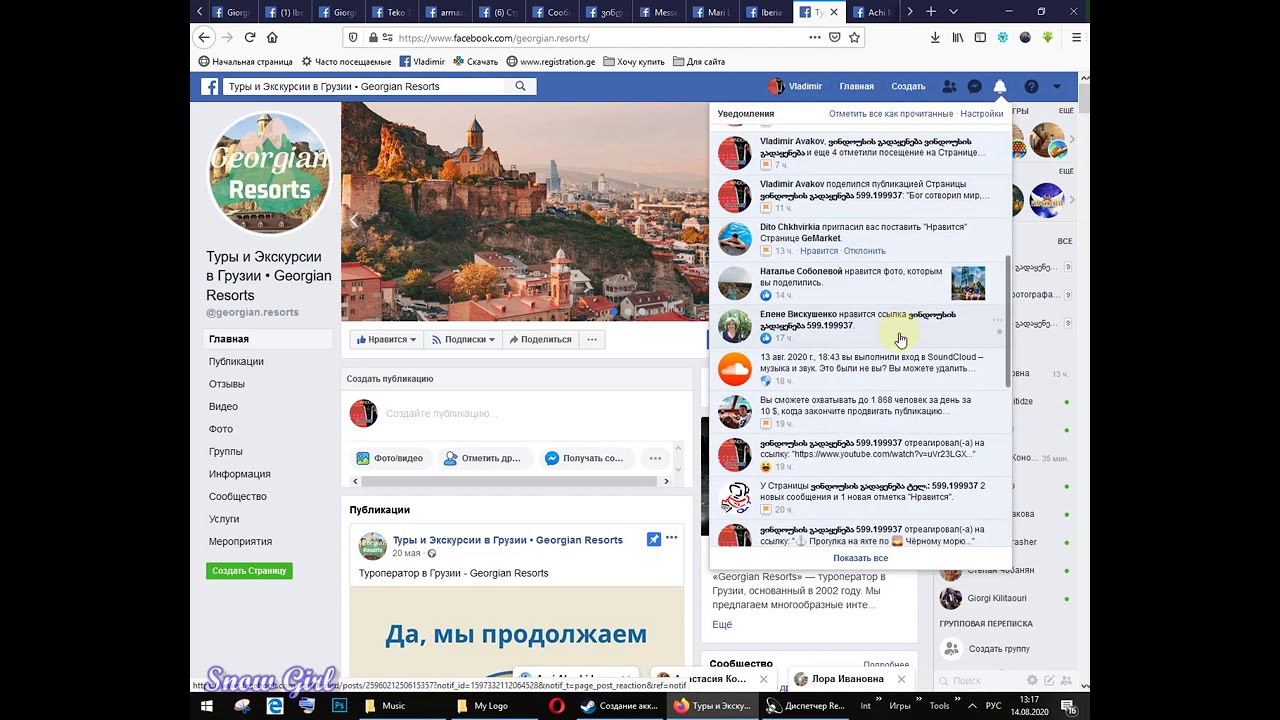Mark Елене Вискушенко notification read dot
1280x720 pixels.
[x=997, y=332]
